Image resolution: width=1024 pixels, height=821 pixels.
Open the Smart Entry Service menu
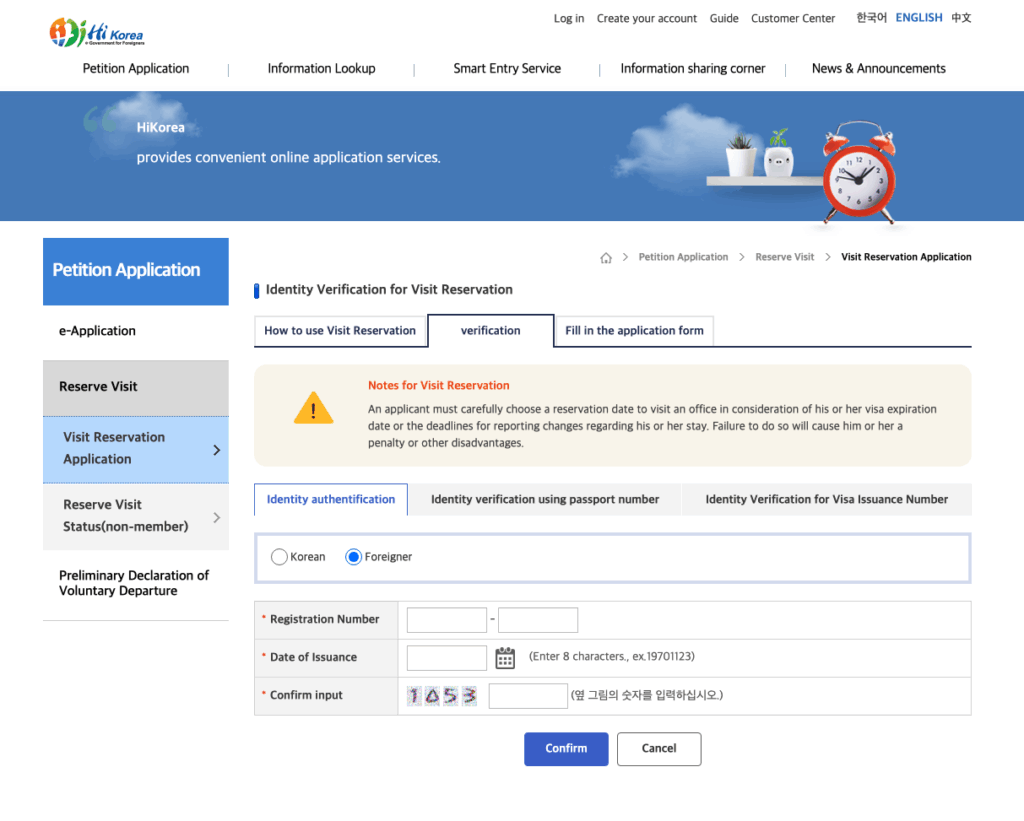point(507,69)
